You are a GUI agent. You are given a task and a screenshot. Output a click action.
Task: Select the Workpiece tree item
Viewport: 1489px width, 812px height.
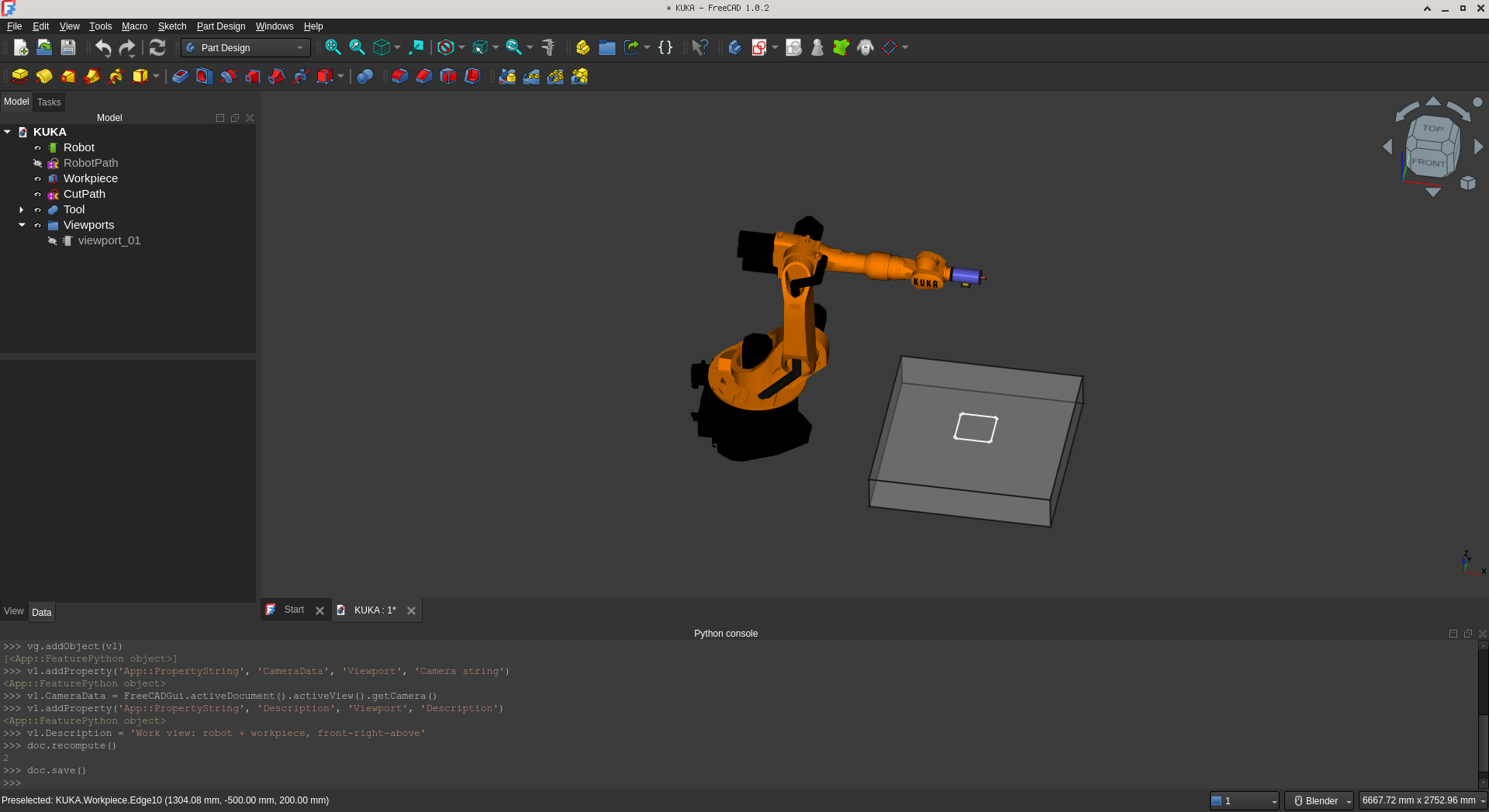(91, 178)
